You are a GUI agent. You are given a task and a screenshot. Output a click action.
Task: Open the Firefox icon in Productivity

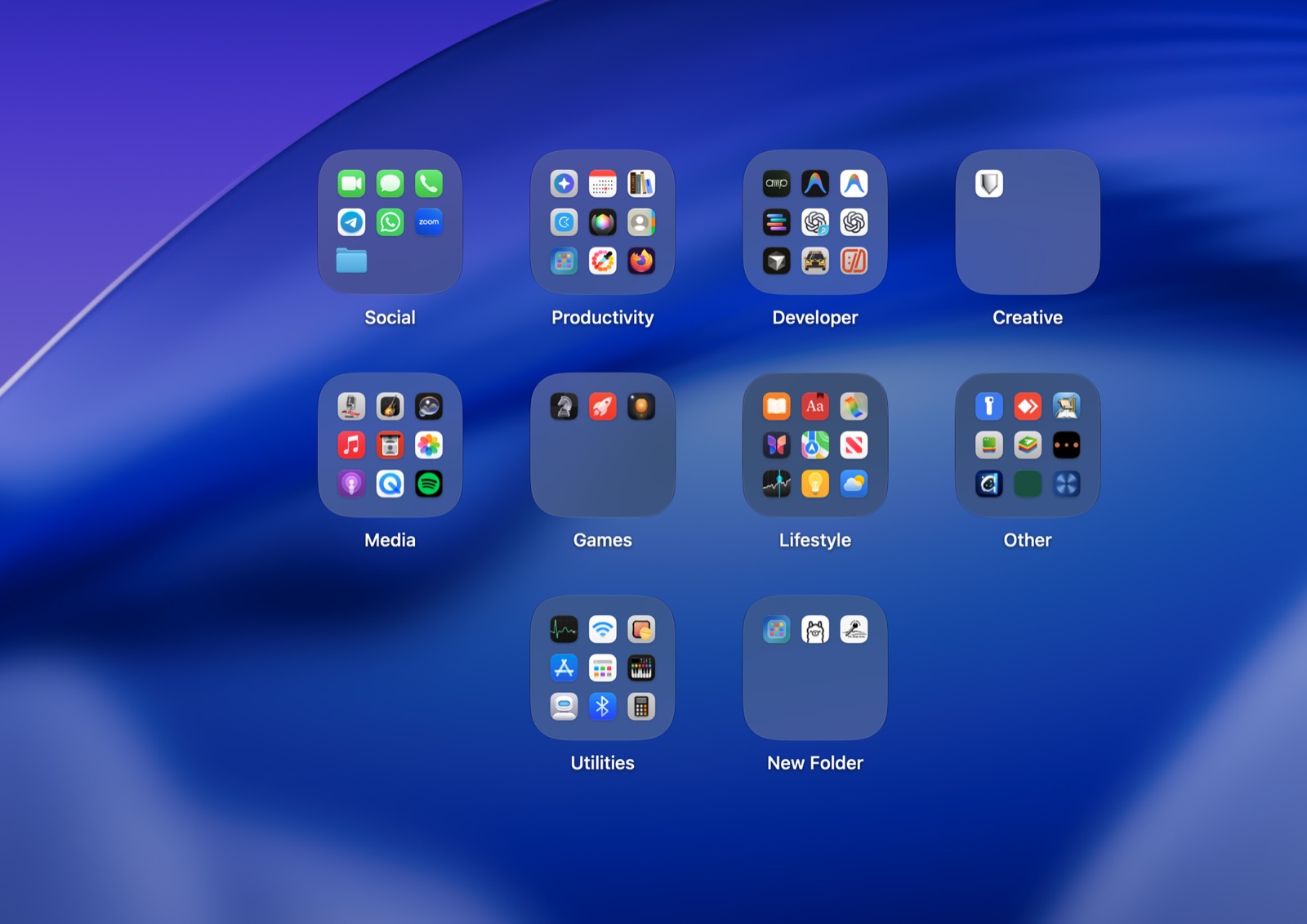coord(641,261)
